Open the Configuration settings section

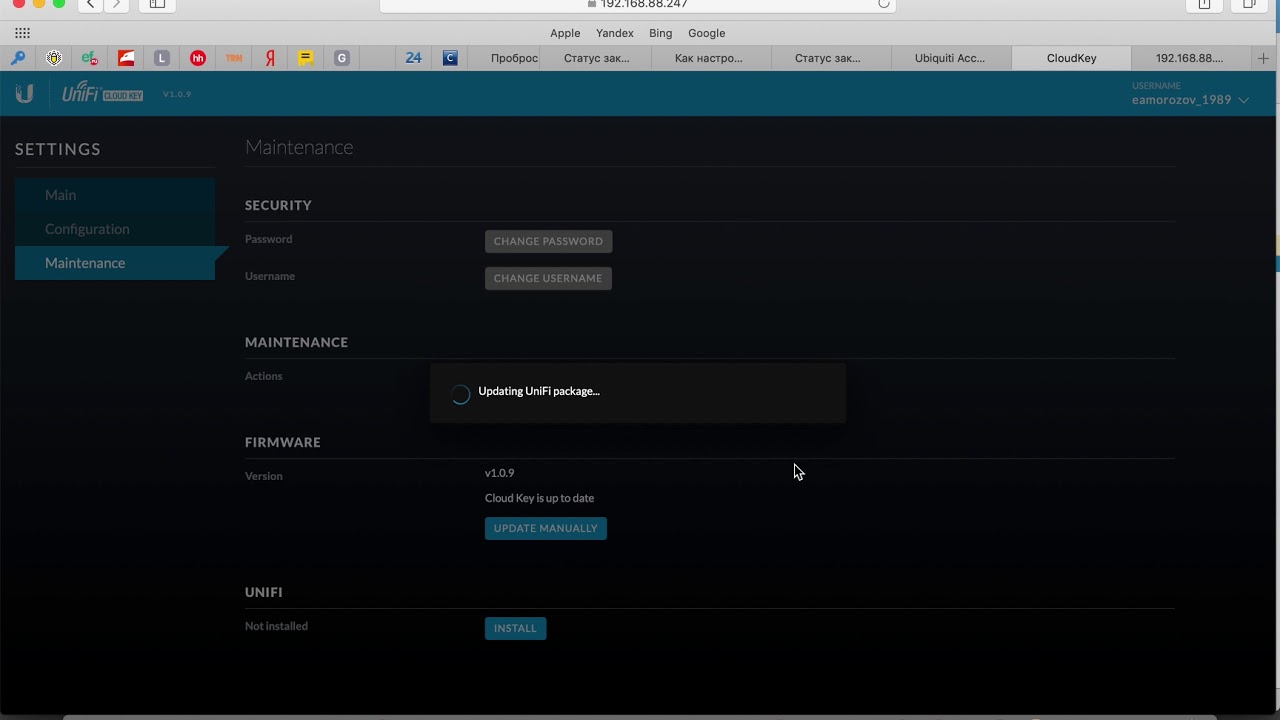[115, 229]
